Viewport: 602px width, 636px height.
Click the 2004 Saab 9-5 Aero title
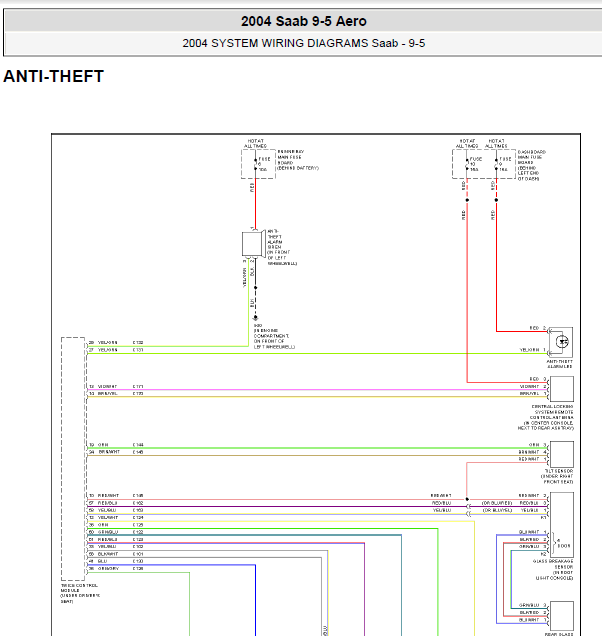coord(301,21)
